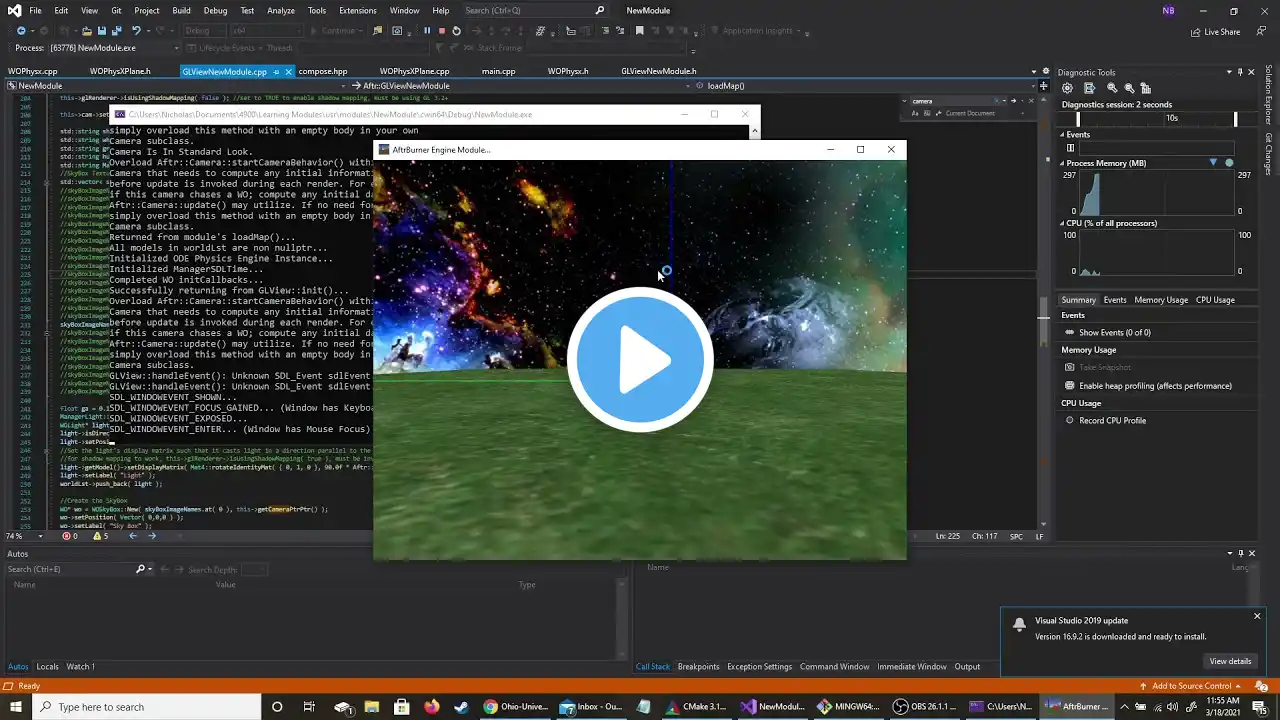The image size is (1280, 720).
Task: Click the Save All toolbar icon
Action: click(x=116, y=31)
